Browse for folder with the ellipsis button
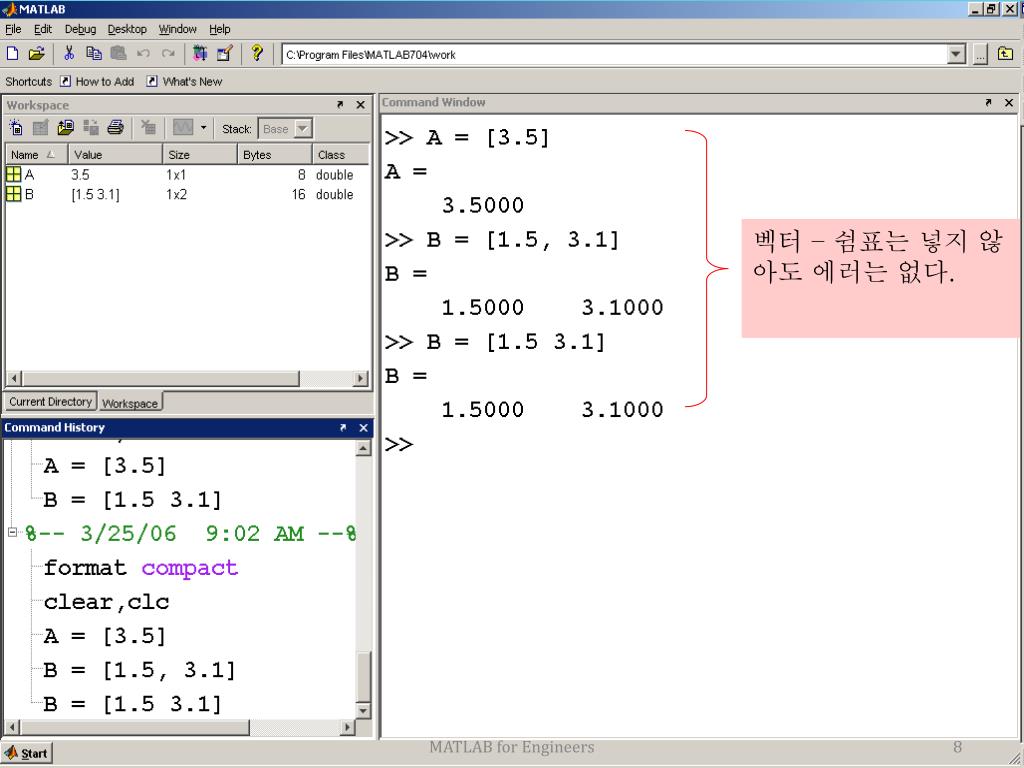This screenshot has height=768, width=1024. pyautogui.click(x=980, y=55)
